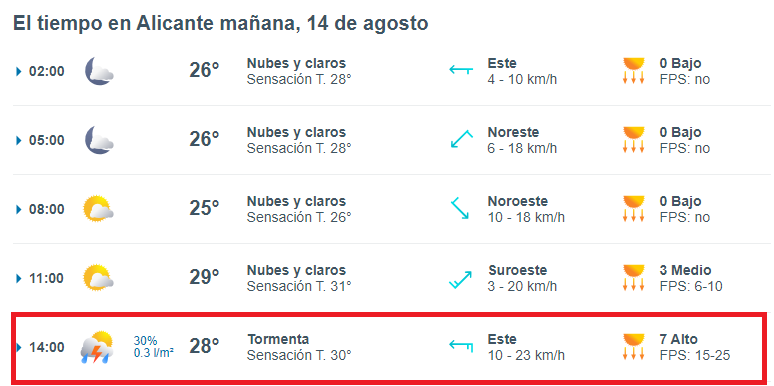Click the sun and cloud icon at 08:00
This screenshot has height=386, width=774.
(98, 209)
